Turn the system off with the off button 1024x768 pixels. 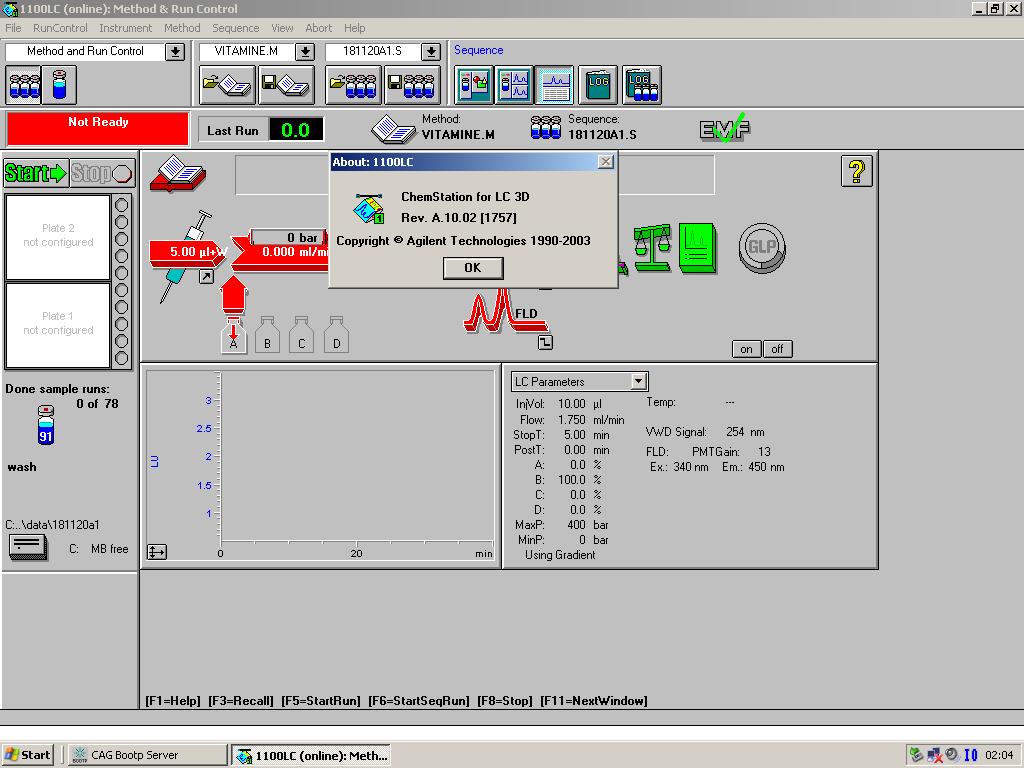coord(776,349)
